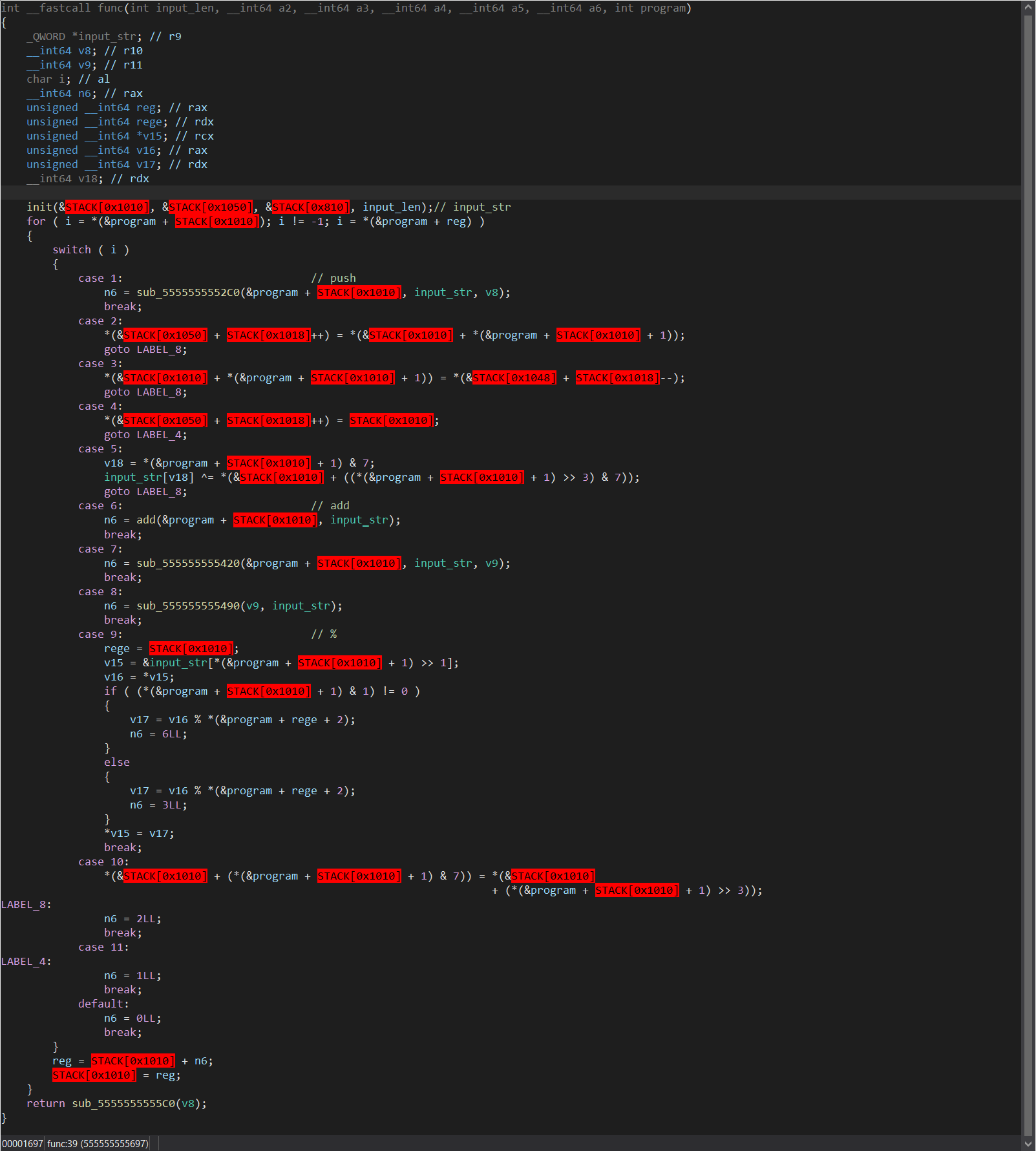Click the 00001697 address in status bar
This screenshot has height=1151, width=1036.
(x=23, y=1143)
